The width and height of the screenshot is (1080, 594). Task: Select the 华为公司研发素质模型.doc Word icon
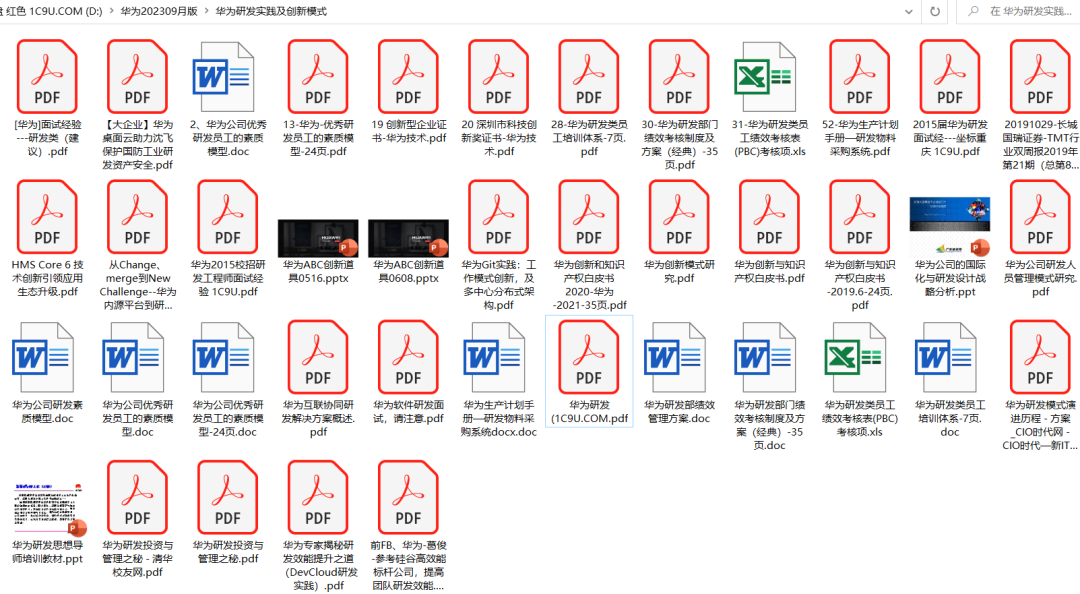(43, 357)
